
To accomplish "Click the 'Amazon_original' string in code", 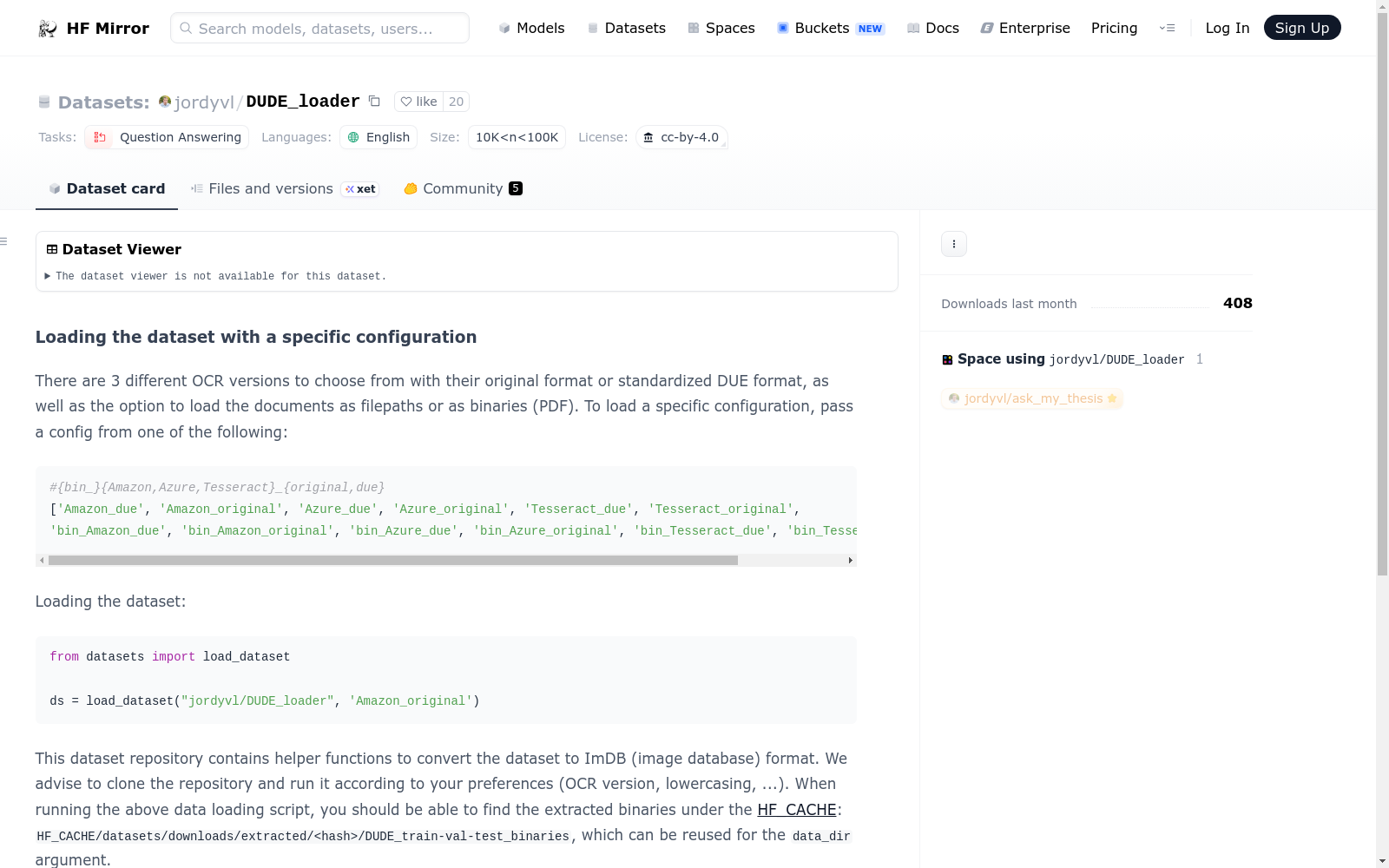I will point(411,701).
